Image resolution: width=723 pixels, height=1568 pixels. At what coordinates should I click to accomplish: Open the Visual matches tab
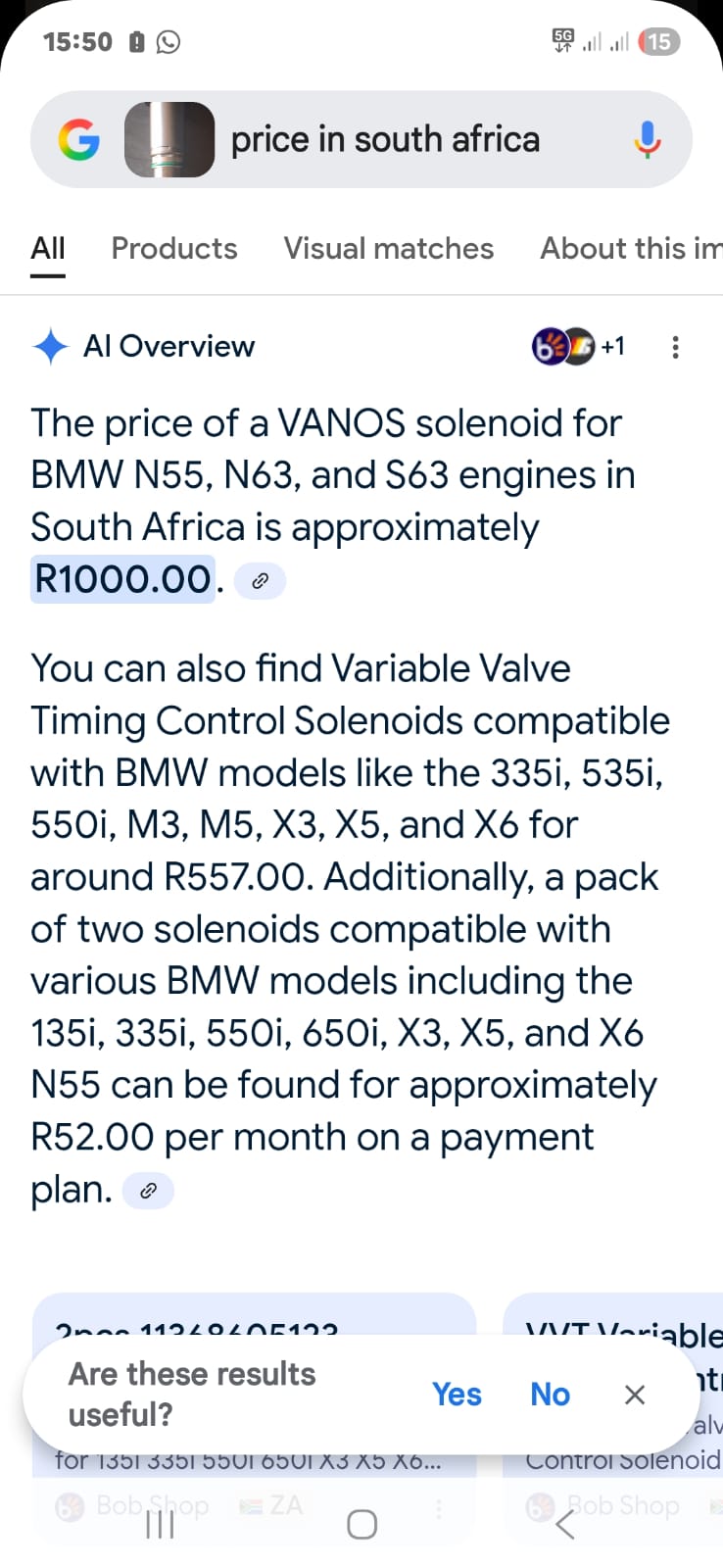(389, 249)
